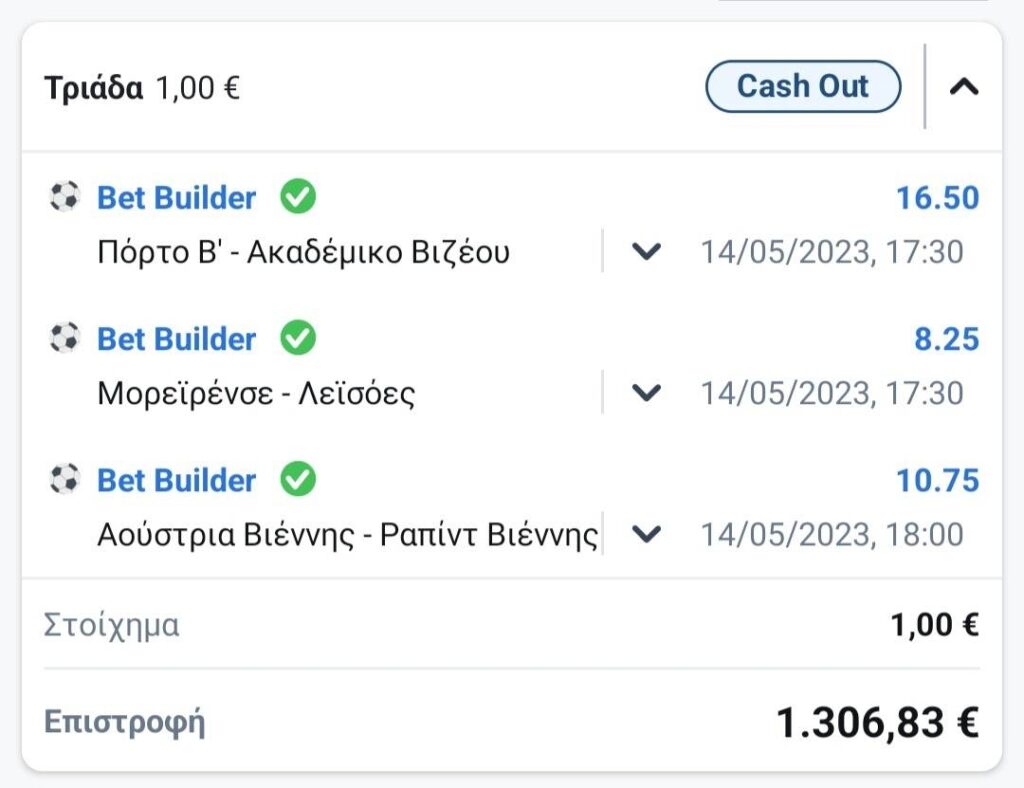This screenshot has width=1024, height=788.
Task: Click the 10.75 odds value
Action: pos(937,481)
